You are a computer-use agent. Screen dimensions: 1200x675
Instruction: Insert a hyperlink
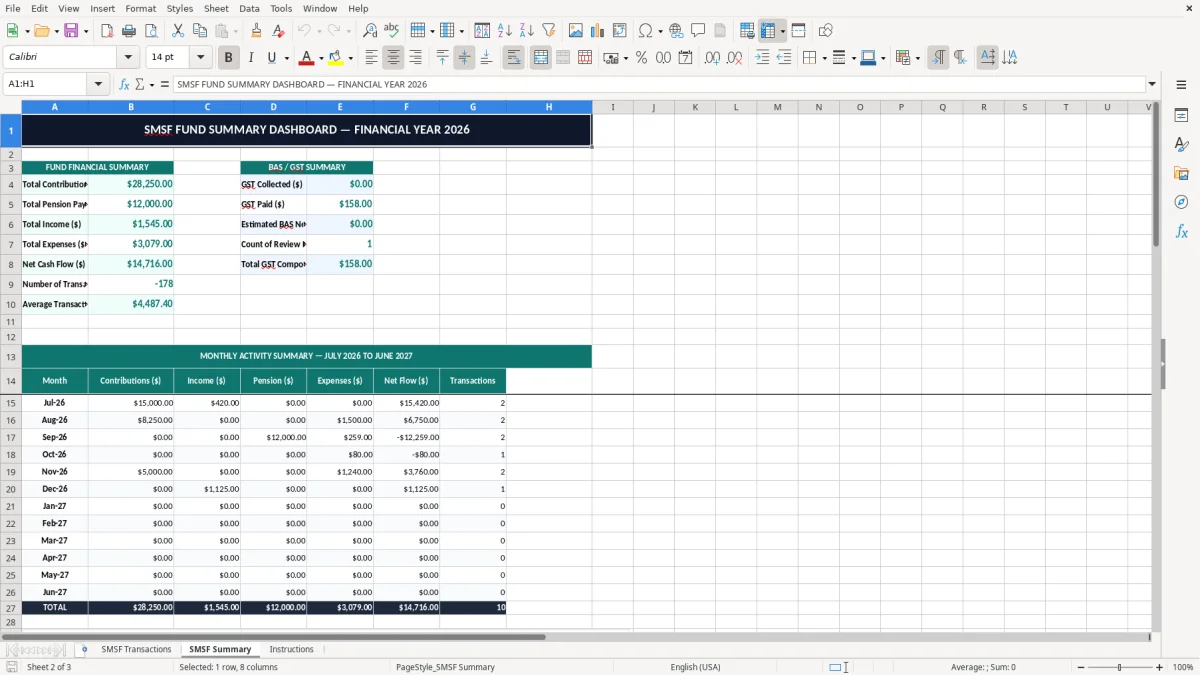[x=676, y=31]
